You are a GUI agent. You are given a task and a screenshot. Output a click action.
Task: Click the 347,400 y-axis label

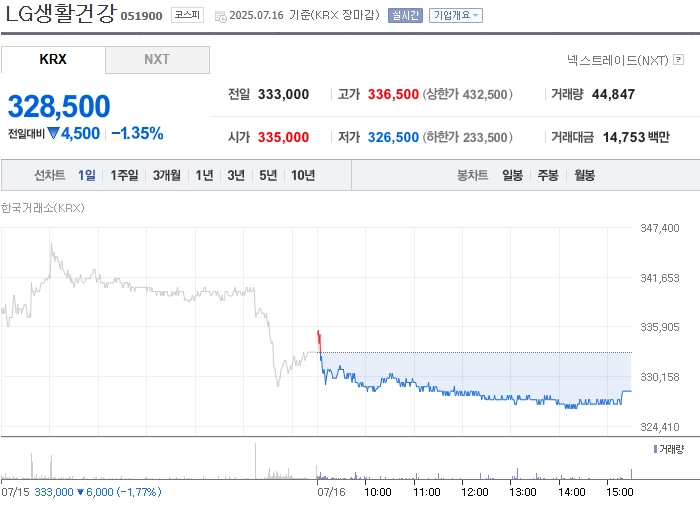(660, 228)
